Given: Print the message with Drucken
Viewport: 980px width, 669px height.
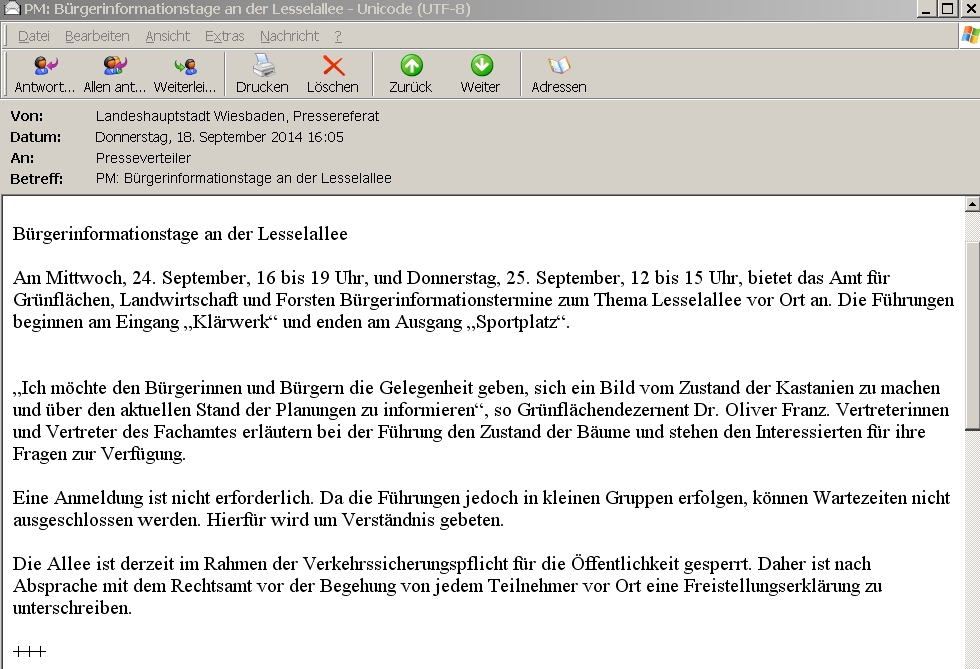Looking at the screenshot, I should (262, 74).
